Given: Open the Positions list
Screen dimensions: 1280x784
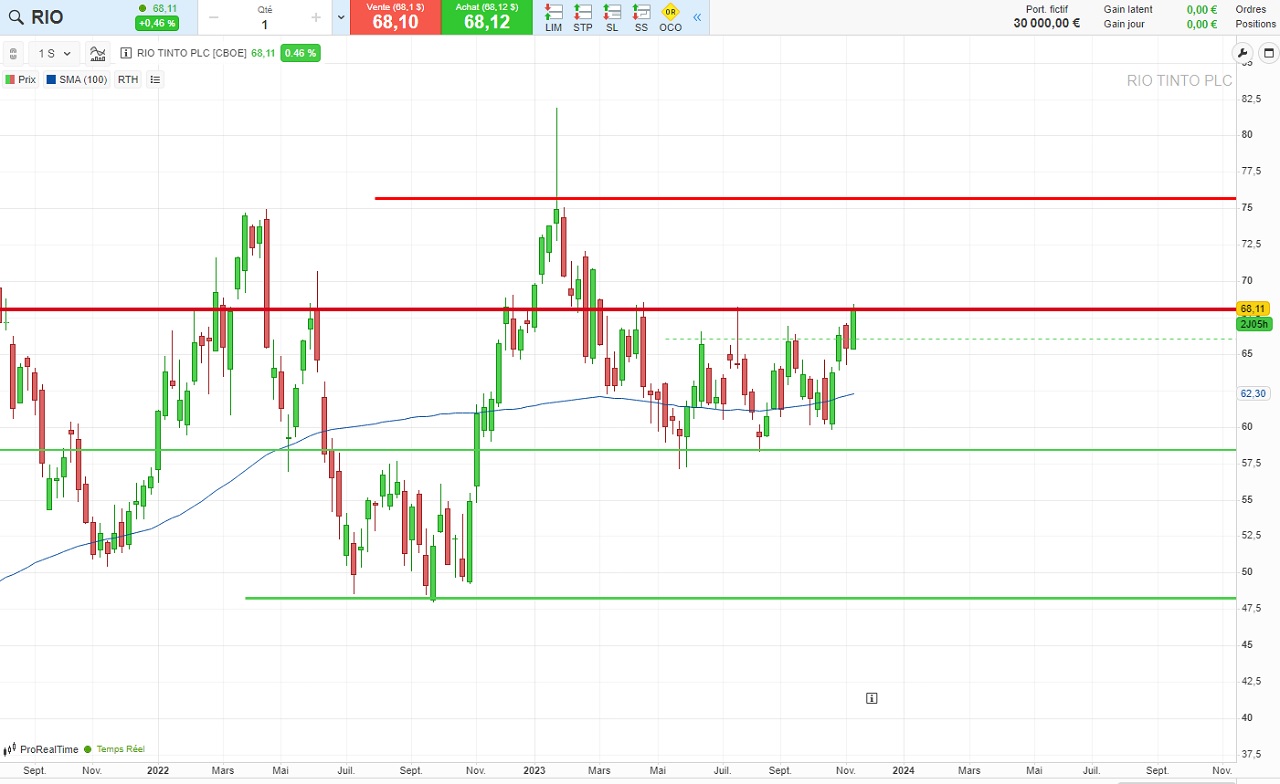Looking at the screenshot, I should point(1256,24).
